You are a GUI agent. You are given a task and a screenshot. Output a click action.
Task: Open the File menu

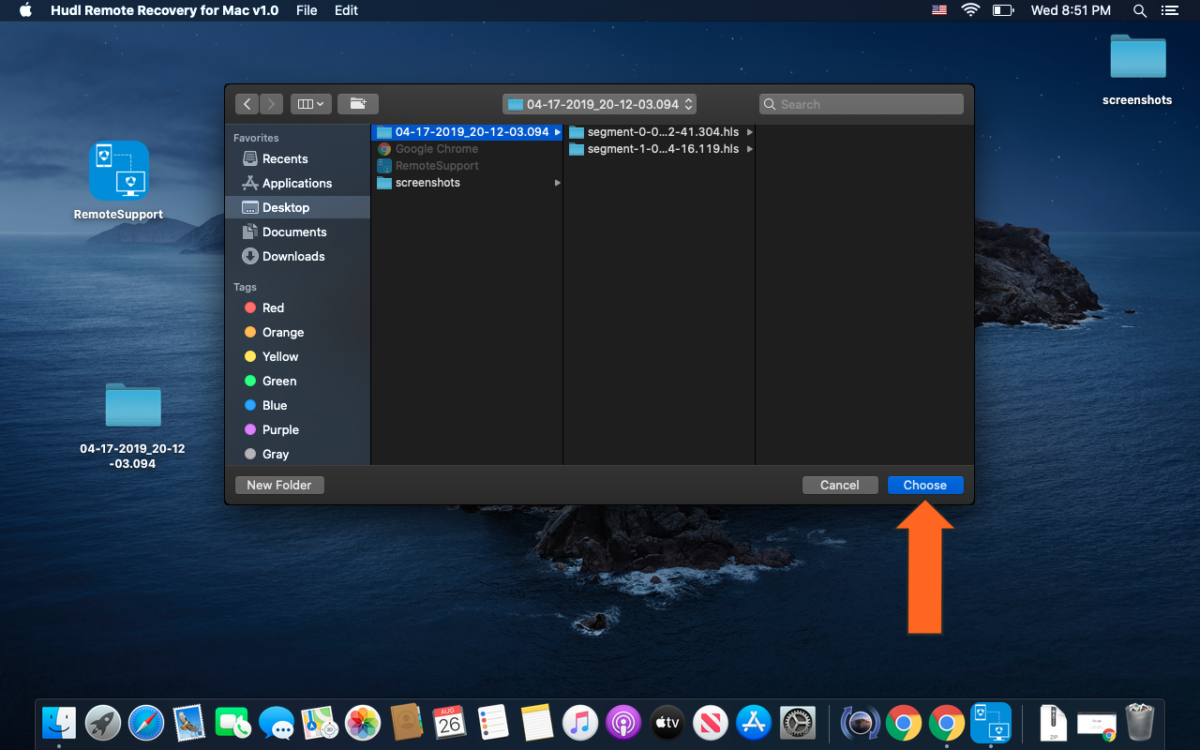(x=306, y=10)
